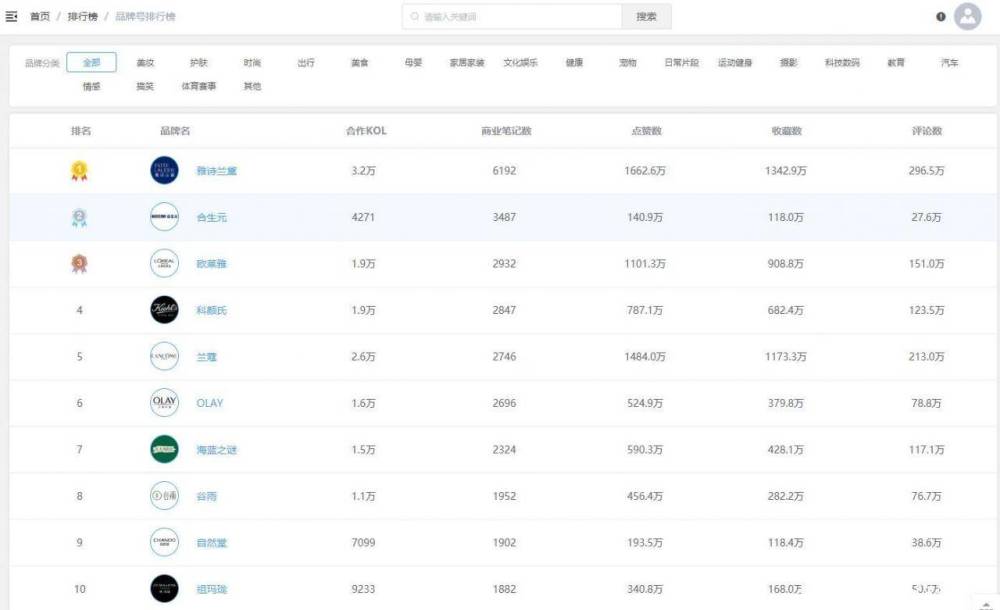Collapse the sidebar with the hamburger icon
This screenshot has height=610, width=1000.
(x=11, y=17)
